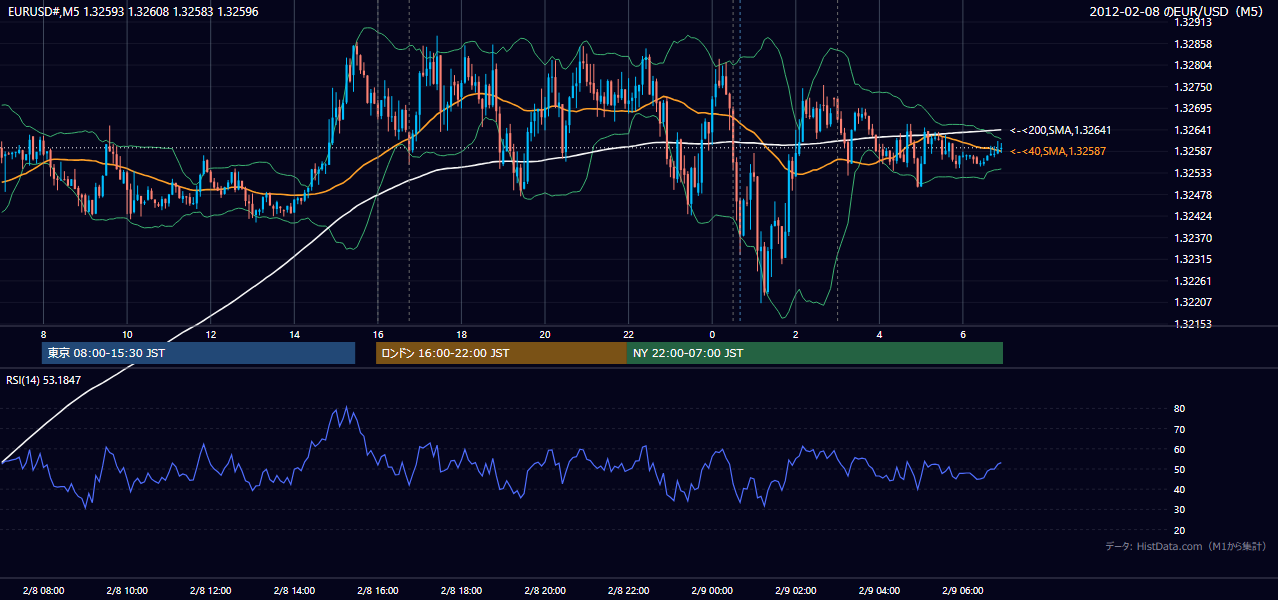The image size is (1278, 600).
Task: Click price level 1.32913 on the axis
Action: coord(1193,22)
